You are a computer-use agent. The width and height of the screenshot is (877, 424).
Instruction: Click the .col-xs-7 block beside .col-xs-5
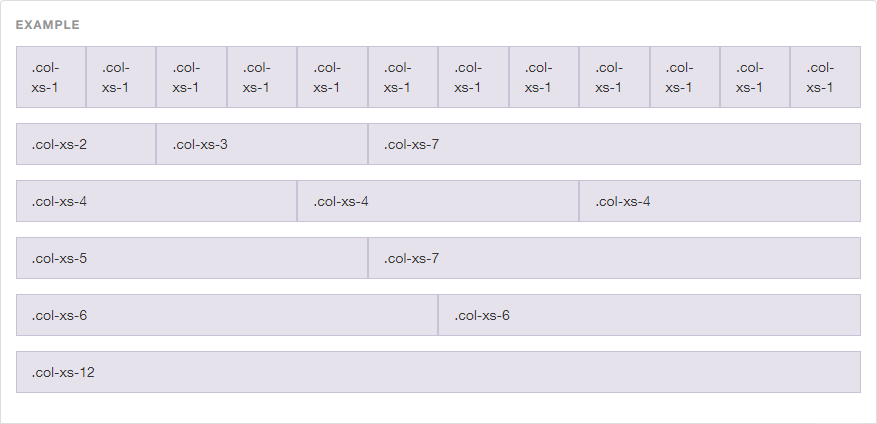point(614,258)
